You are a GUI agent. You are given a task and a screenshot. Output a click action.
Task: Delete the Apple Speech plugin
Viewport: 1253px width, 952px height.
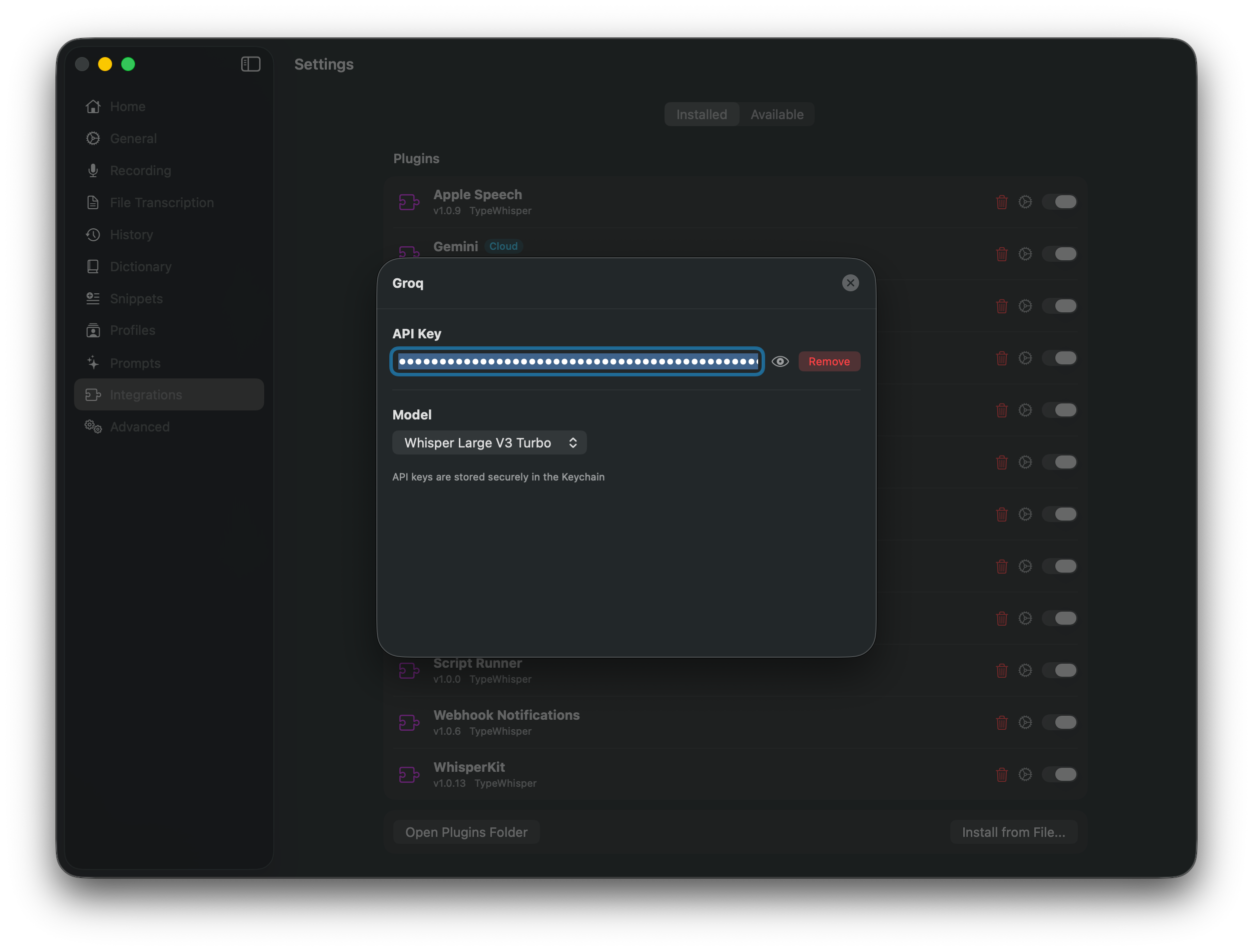[x=1001, y=202]
